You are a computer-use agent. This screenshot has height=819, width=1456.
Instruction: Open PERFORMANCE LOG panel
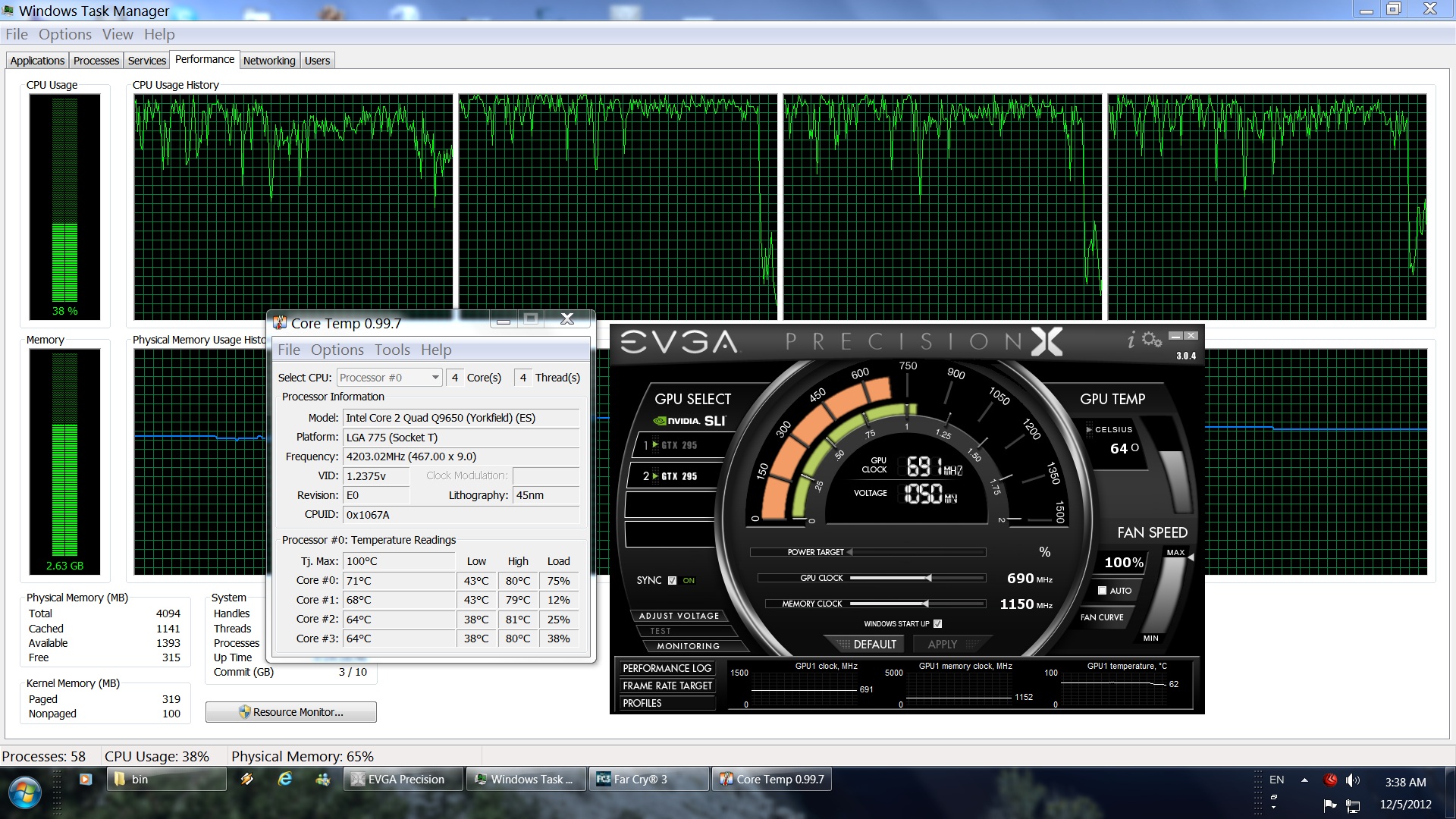point(667,668)
